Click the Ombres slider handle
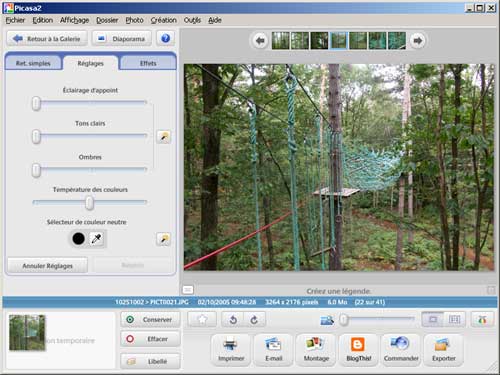 click(x=36, y=170)
